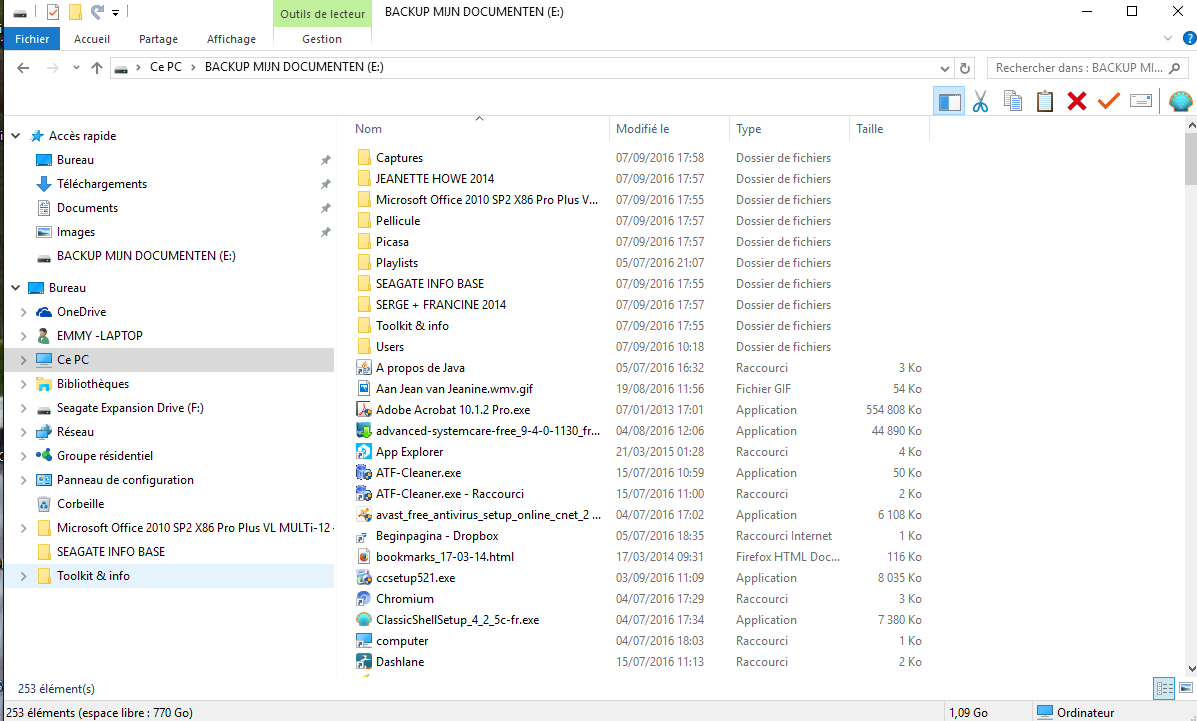Switch to large thumbnails view in status bar
This screenshot has width=1197, height=721.
1186,689
